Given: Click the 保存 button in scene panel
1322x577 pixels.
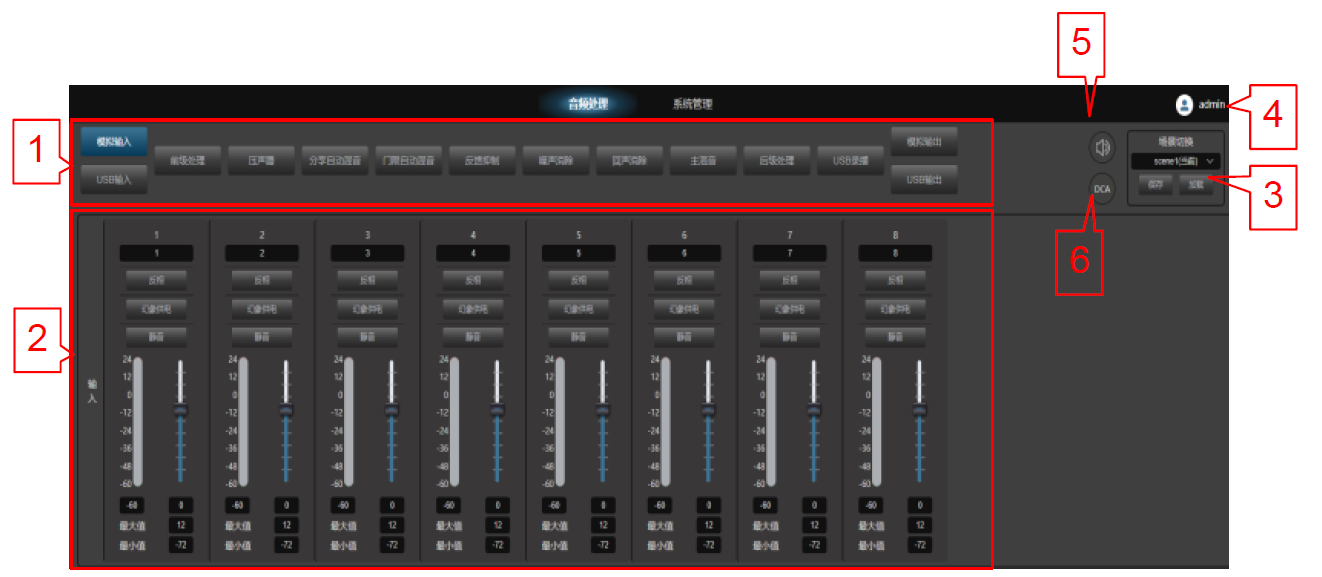Looking at the screenshot, I should pyautogui.click(x=1154, y=185).
